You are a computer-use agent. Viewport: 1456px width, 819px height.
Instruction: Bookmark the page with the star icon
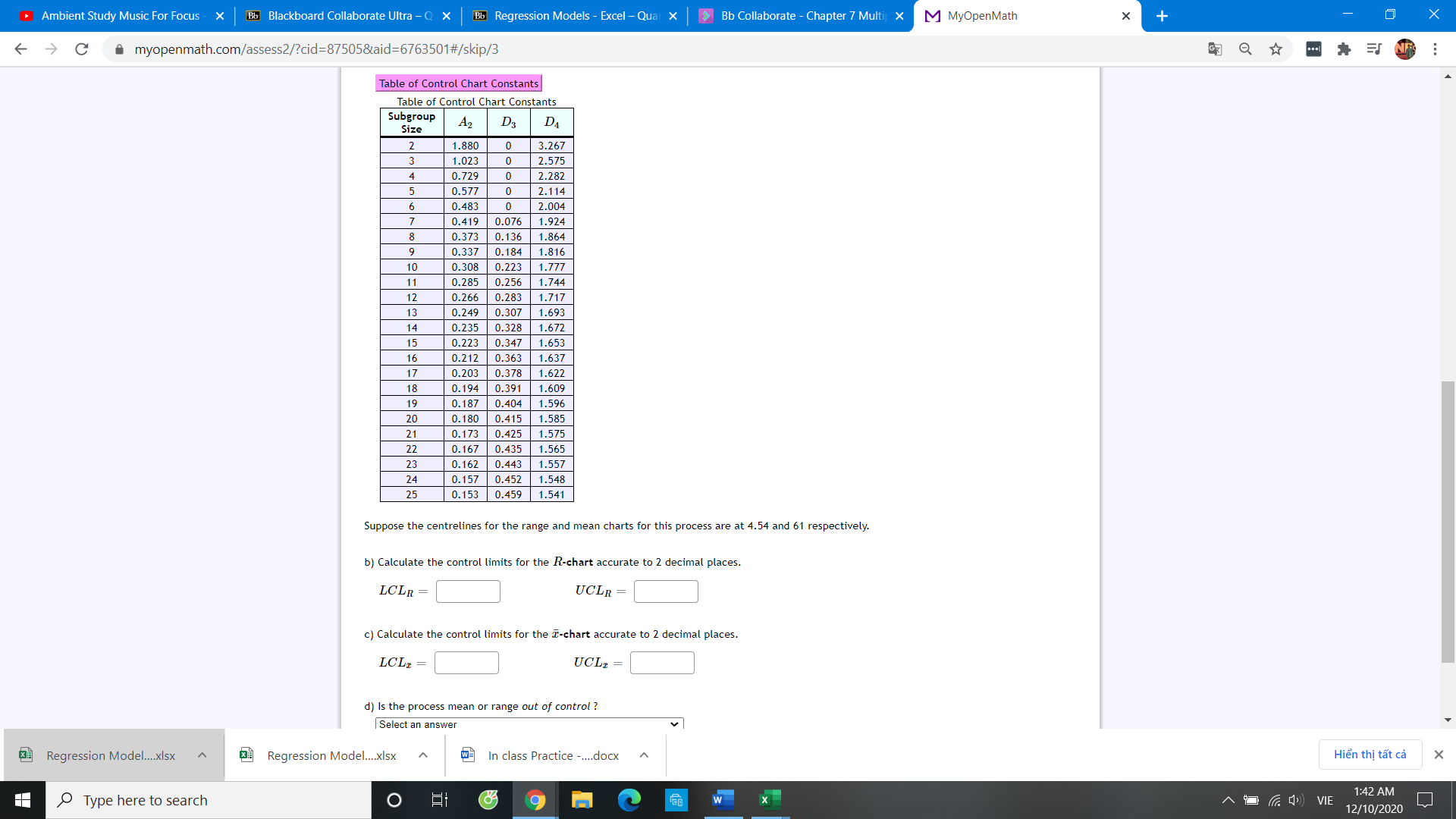point(1276,49)
